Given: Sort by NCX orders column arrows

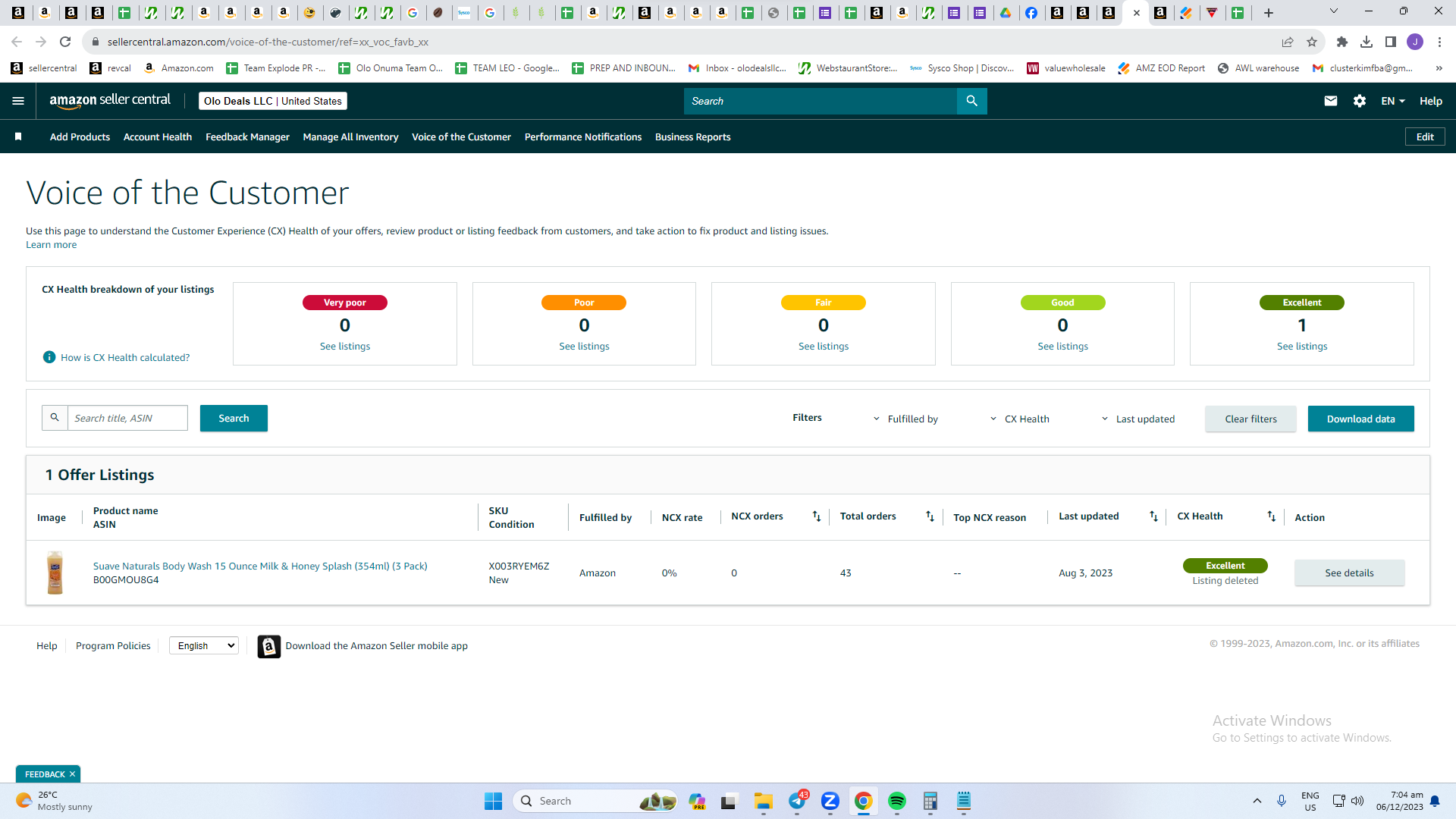Looking at the screenshot, I should click(817, 516).
